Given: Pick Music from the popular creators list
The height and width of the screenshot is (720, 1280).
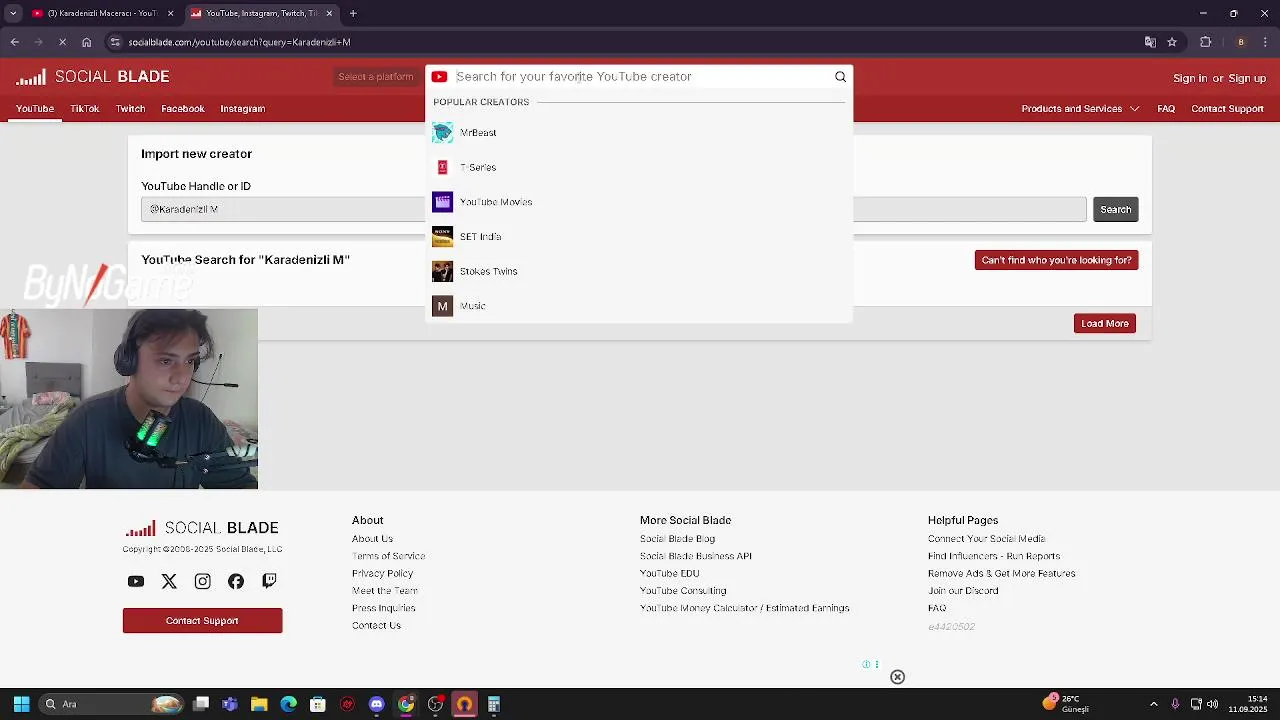Looking at the screenshot, I should click(639, 306).
